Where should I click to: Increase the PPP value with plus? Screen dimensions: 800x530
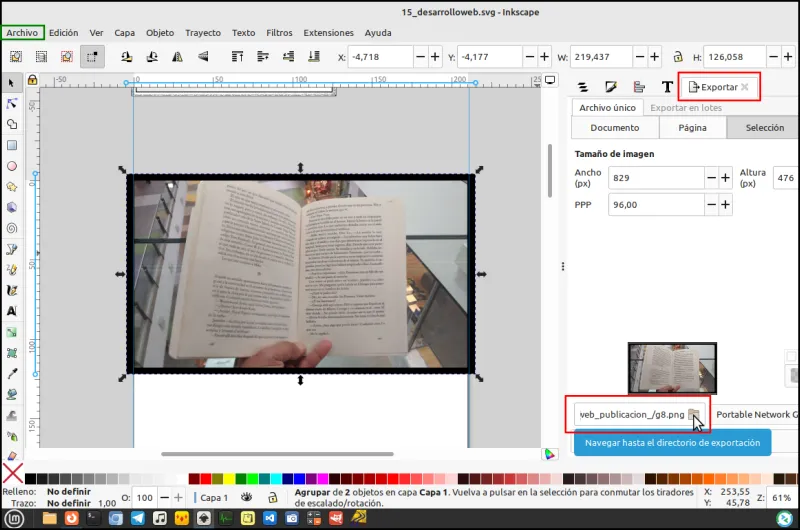pos(725,205)
